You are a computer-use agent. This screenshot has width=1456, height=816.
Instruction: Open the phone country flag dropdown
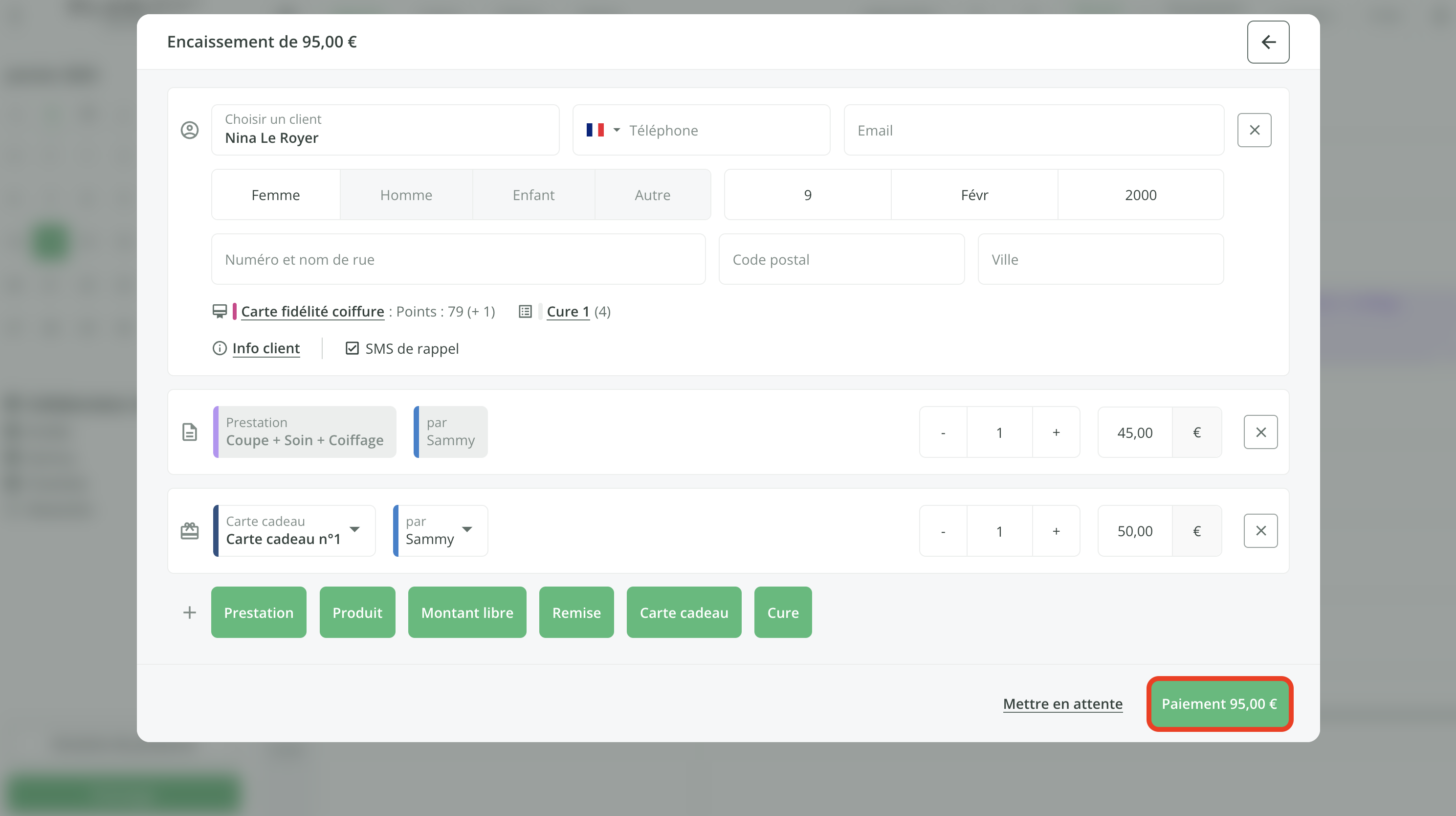pyautogui.click(x=602, y=130)
